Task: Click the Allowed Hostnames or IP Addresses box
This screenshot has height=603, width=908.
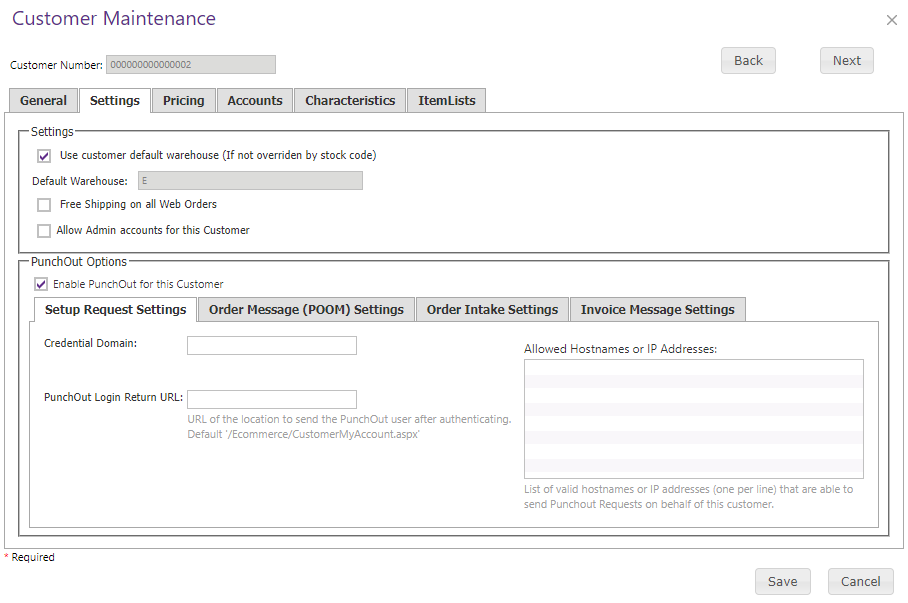Action: tap(694, 419)
